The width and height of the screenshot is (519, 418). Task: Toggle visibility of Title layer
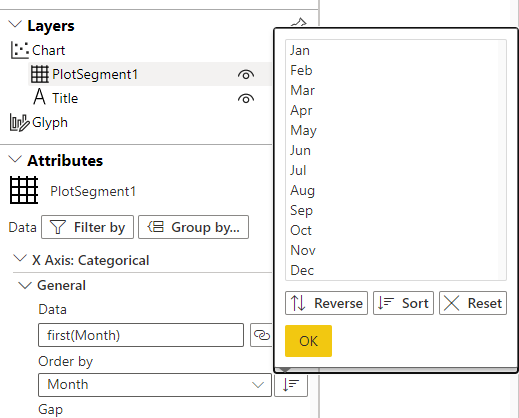[246, 99]
